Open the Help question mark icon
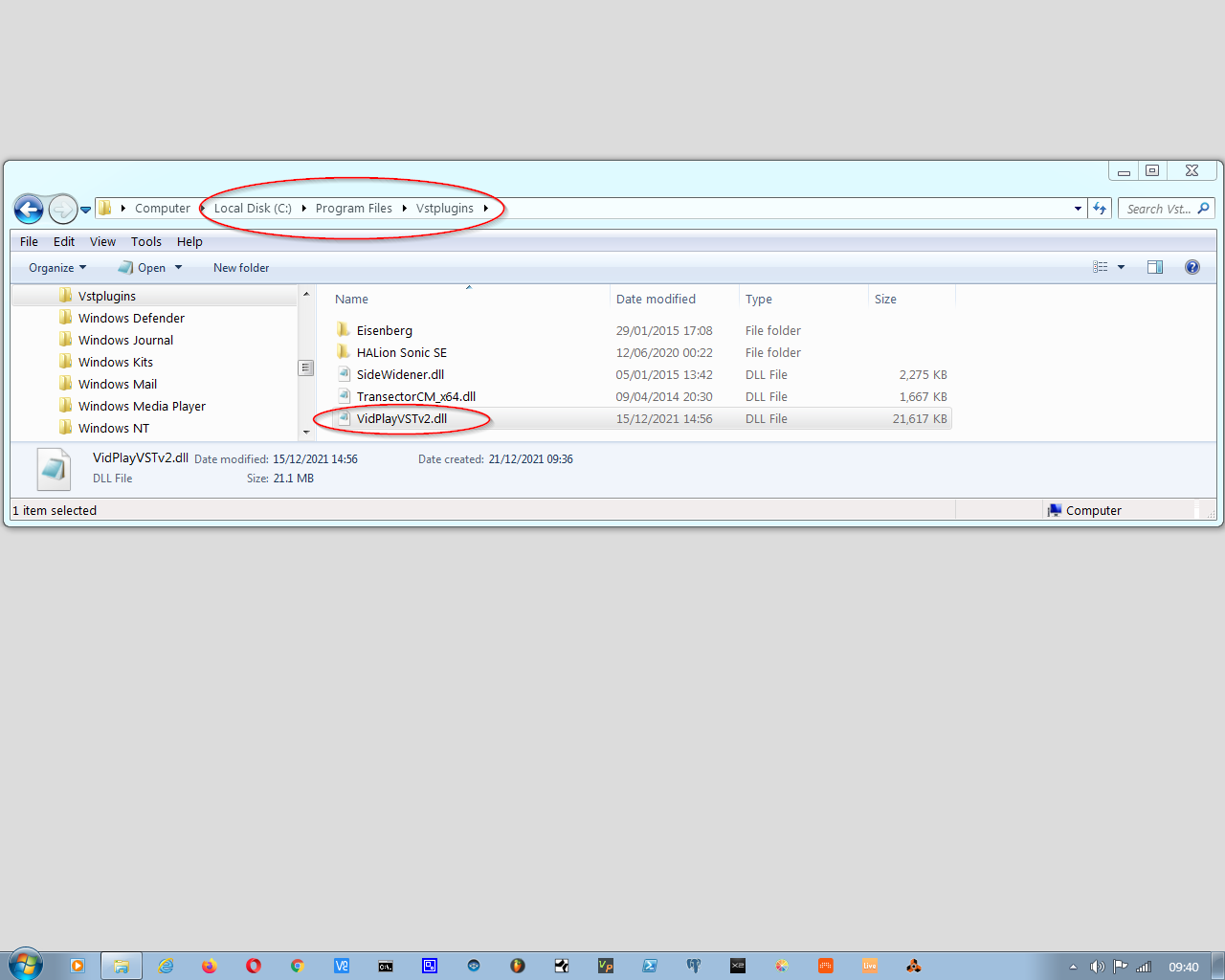The image size is (1225, 980). point(1192,268)
